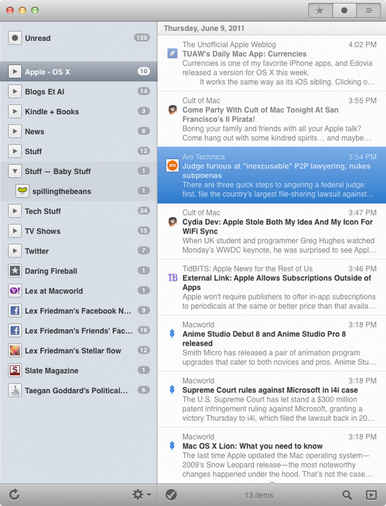Open Mac OS X Lion: What you need article
This screenshot has height=506, width=386.
click(x=272, y=455)
